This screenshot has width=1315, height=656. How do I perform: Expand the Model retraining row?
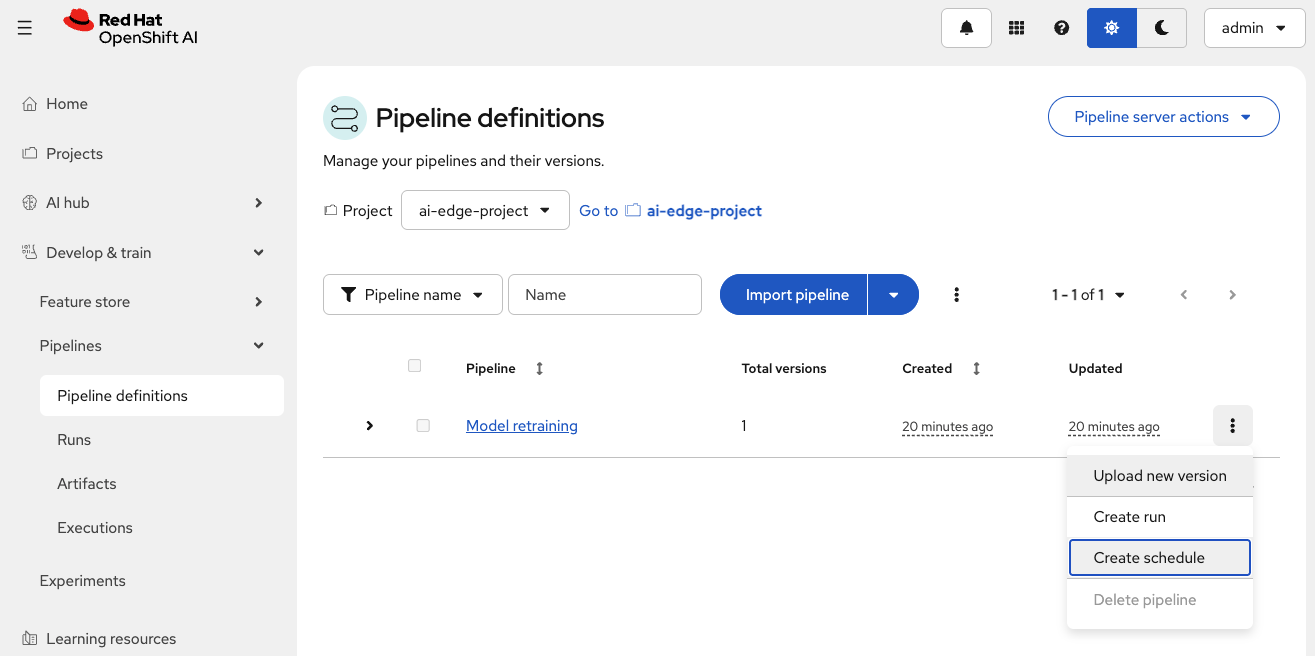(x=369, y=426)
